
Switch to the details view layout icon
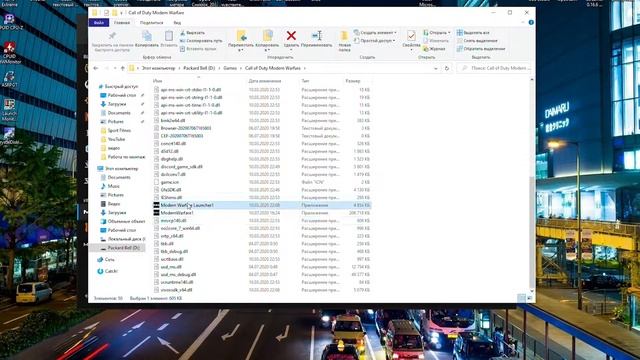coord(521,298)
